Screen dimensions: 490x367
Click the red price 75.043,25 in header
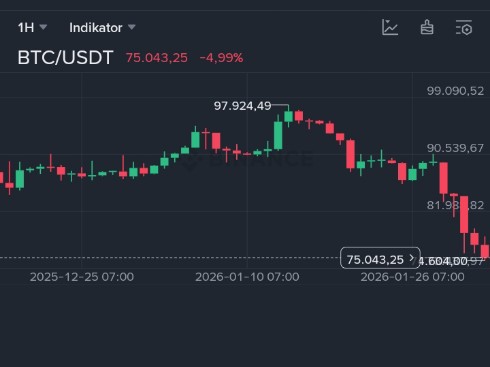coord(157,58)
